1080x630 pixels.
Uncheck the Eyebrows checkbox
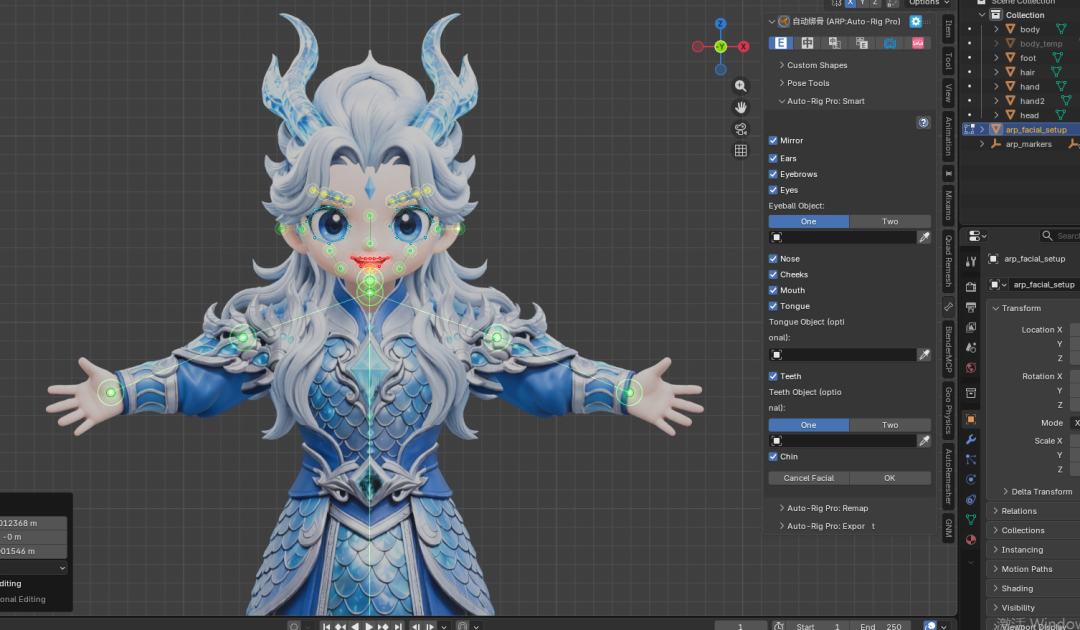pyautogui.click(x=773, y=174)
